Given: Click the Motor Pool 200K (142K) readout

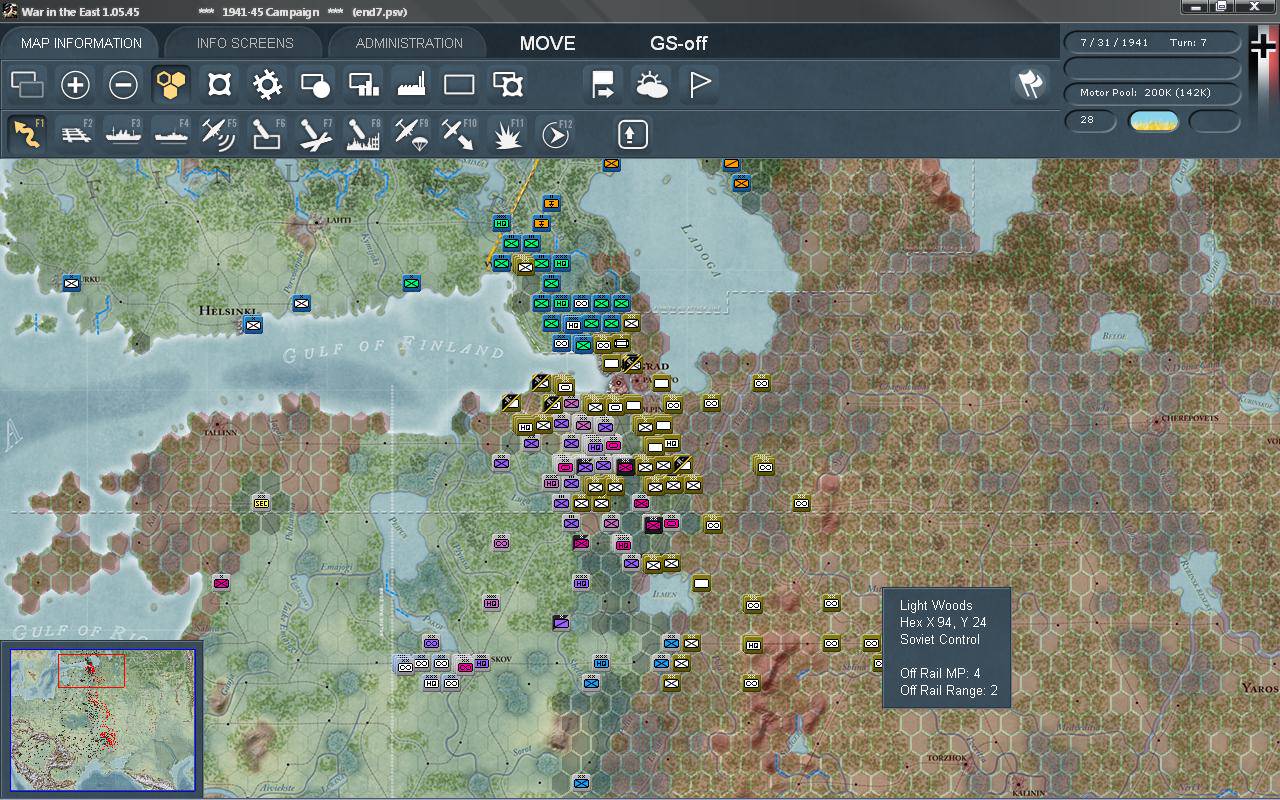Looking at the screenshot, I should coord(1152,93).
